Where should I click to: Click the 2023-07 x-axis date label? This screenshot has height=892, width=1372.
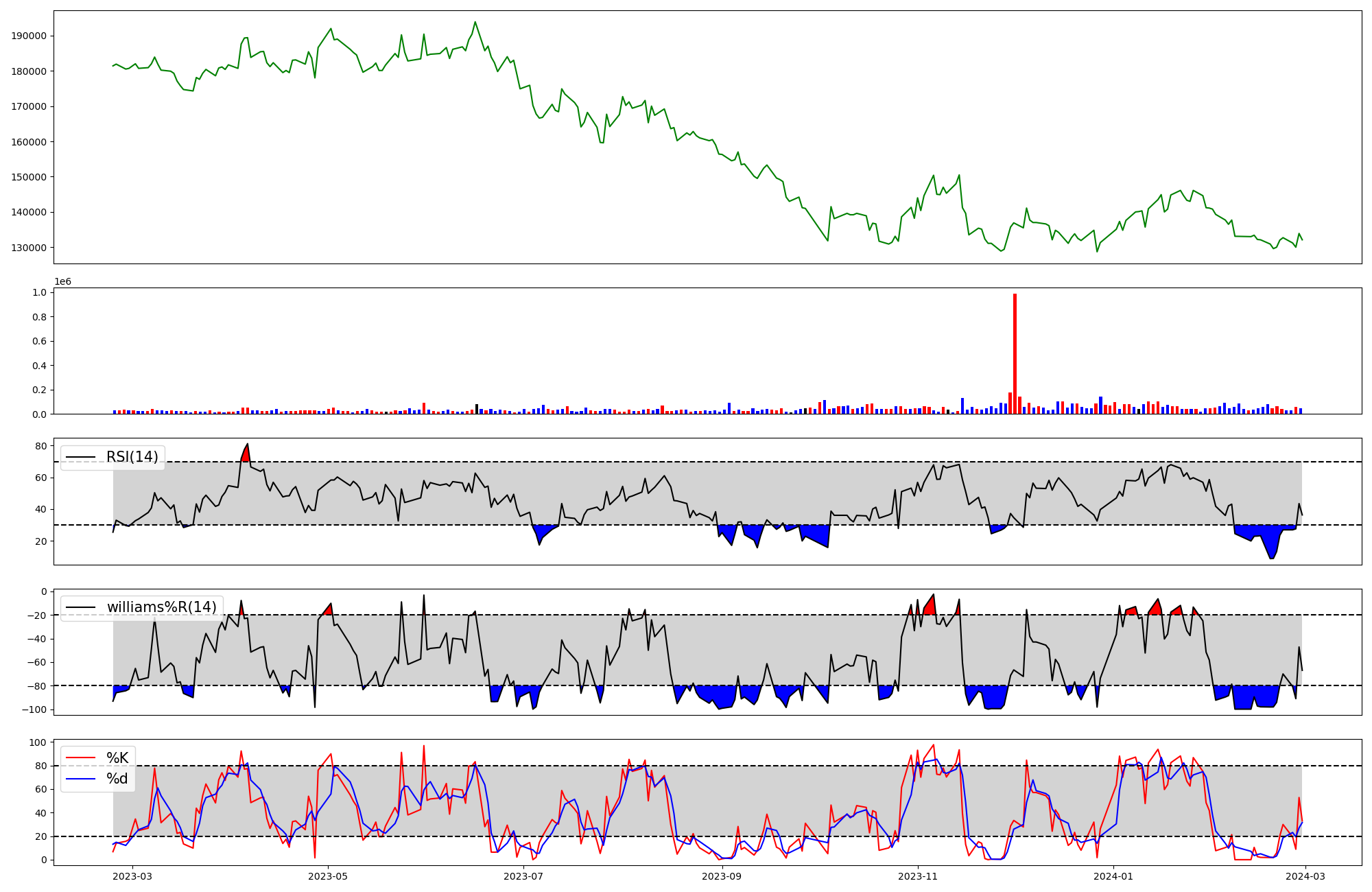coord(523,876)
